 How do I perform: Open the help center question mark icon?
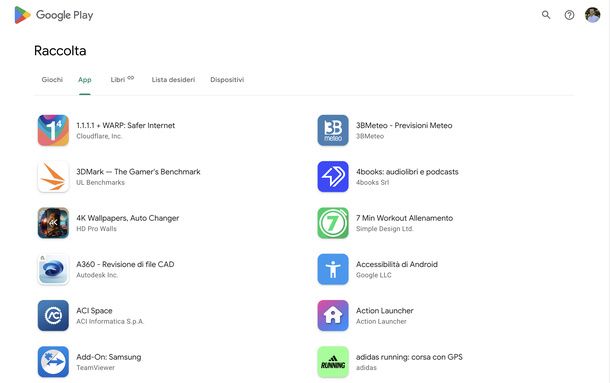pos(569,15)
